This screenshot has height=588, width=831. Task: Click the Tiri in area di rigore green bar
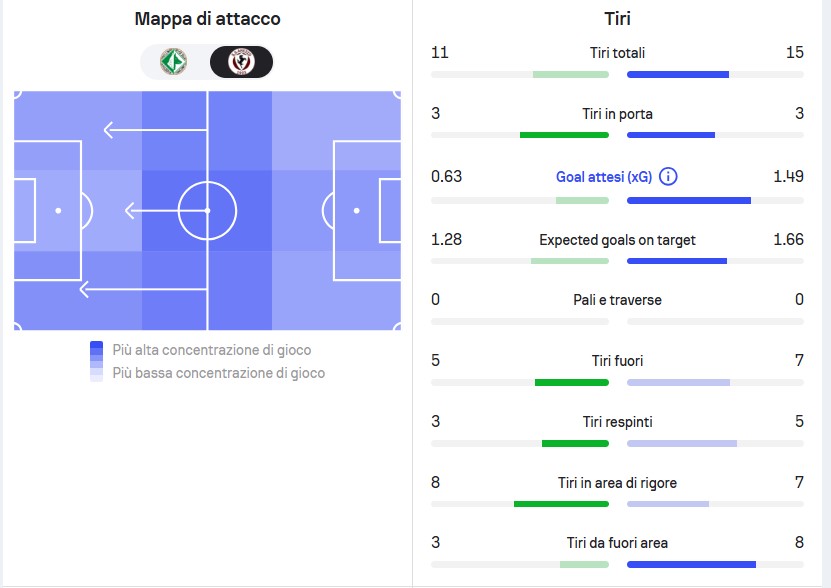coord(561,504)
